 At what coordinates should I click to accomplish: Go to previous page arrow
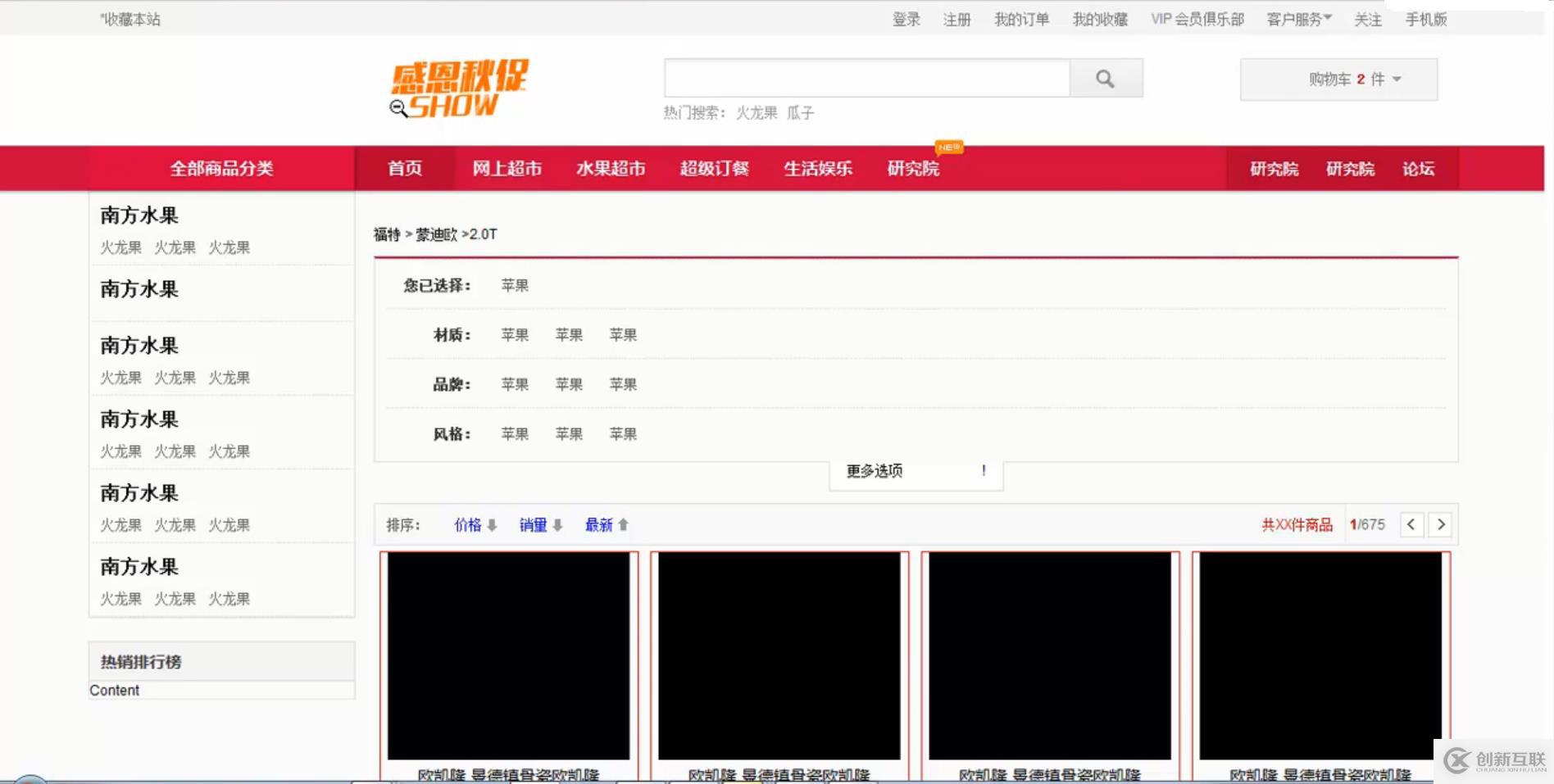coord(1411,524)
